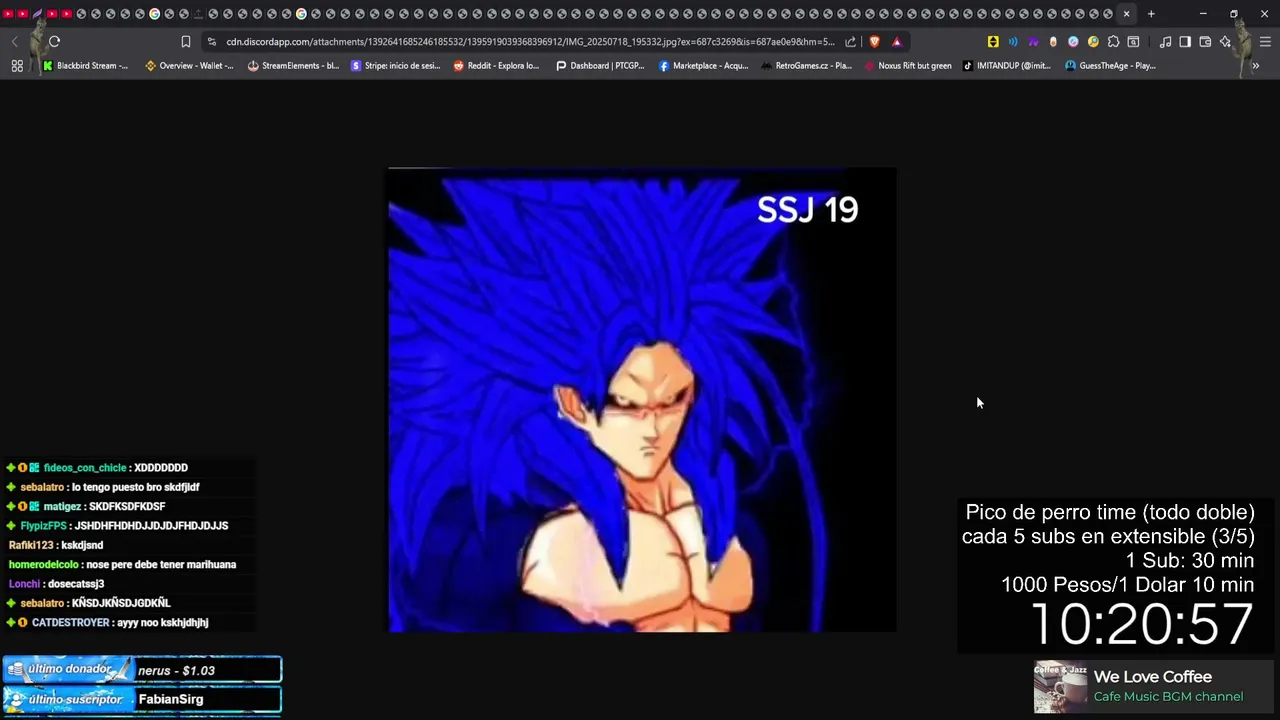Image resolution: width=1280 pixels, height=720 pixels.
Task: Open Overview - Wallet bookmark
Action: point(190,66)
